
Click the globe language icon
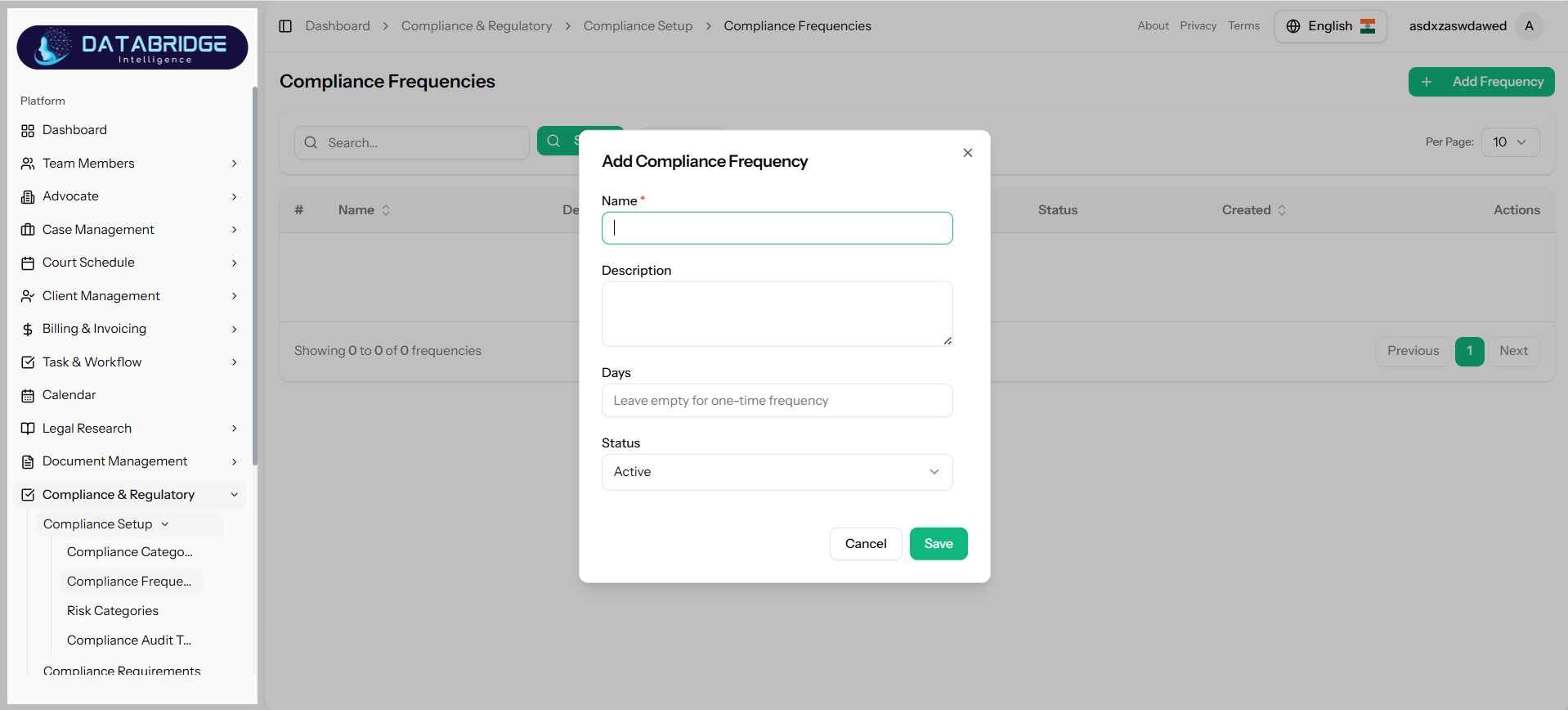(1293, 26)
